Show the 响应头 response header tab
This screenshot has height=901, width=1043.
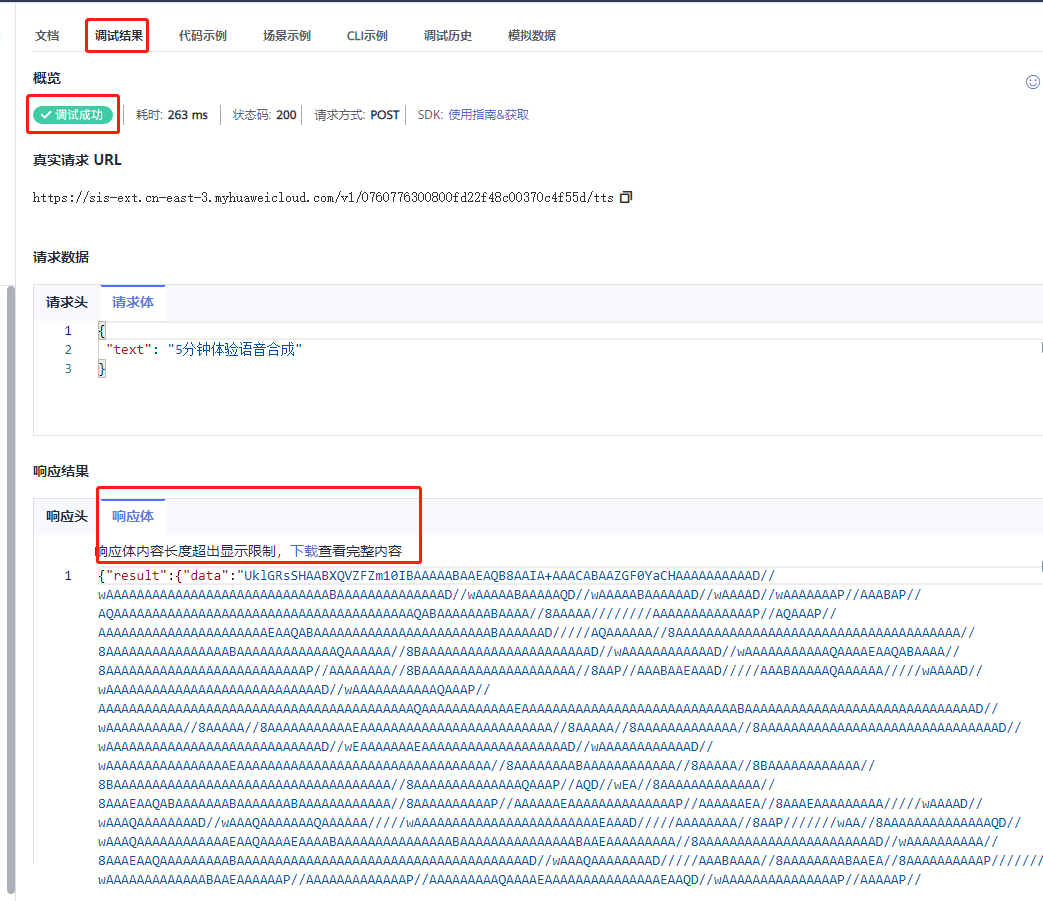click(67, 516)
